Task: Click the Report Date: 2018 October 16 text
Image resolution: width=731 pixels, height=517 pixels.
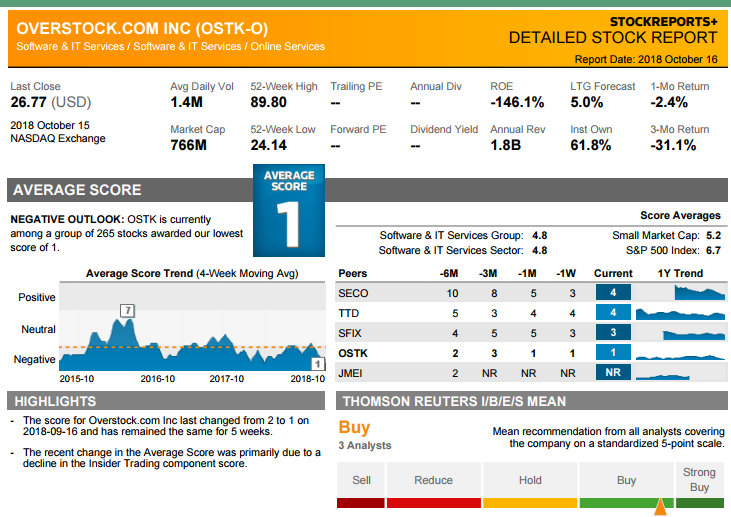Action: [x=646, y=59]
